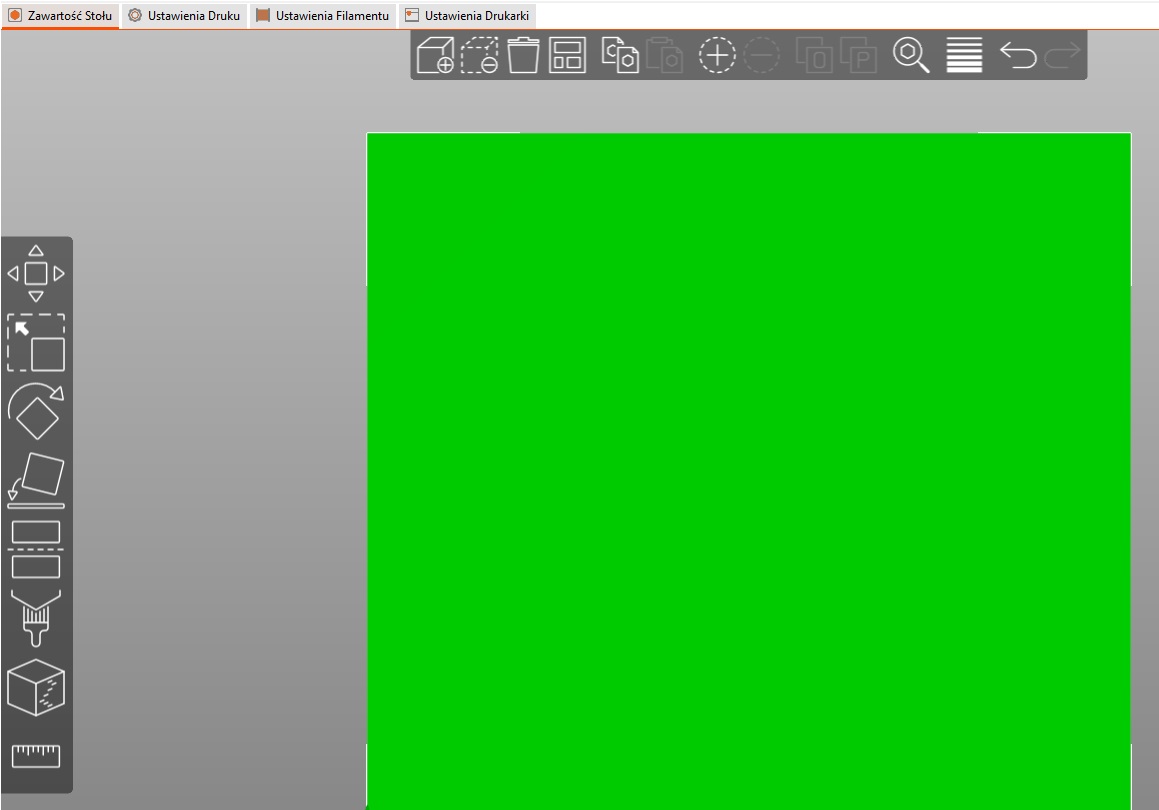Select the Rotate tool

[36, 411]
